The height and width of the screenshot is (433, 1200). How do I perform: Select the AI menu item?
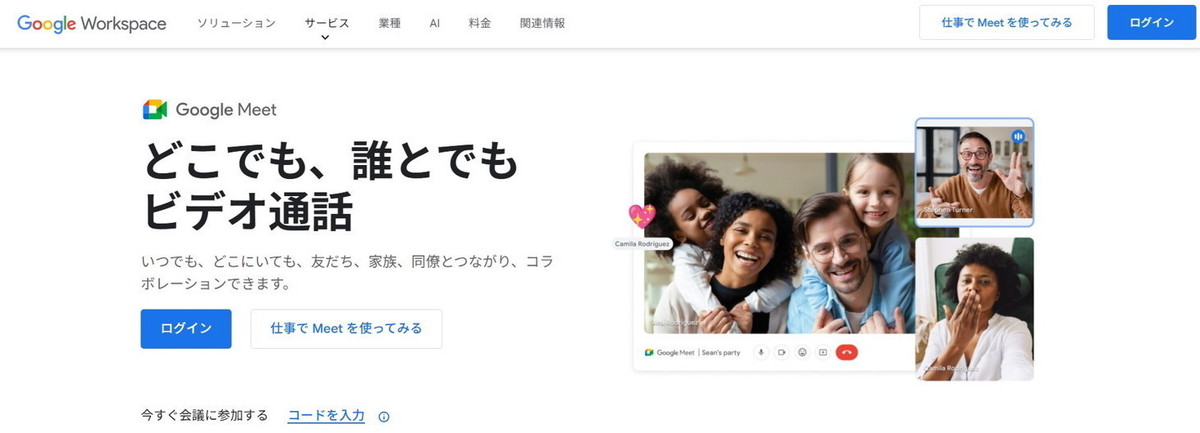point(435,23)
